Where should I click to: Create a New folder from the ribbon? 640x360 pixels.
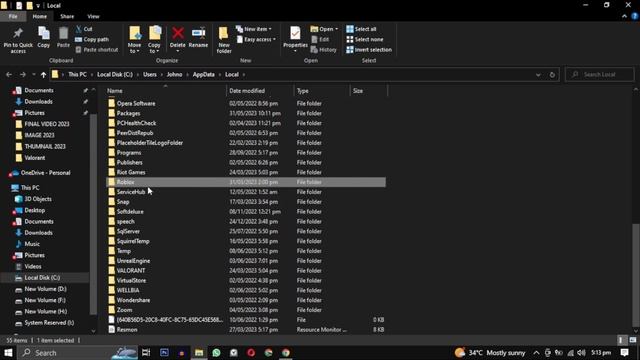pyautogui.click(x=224, y=40)
